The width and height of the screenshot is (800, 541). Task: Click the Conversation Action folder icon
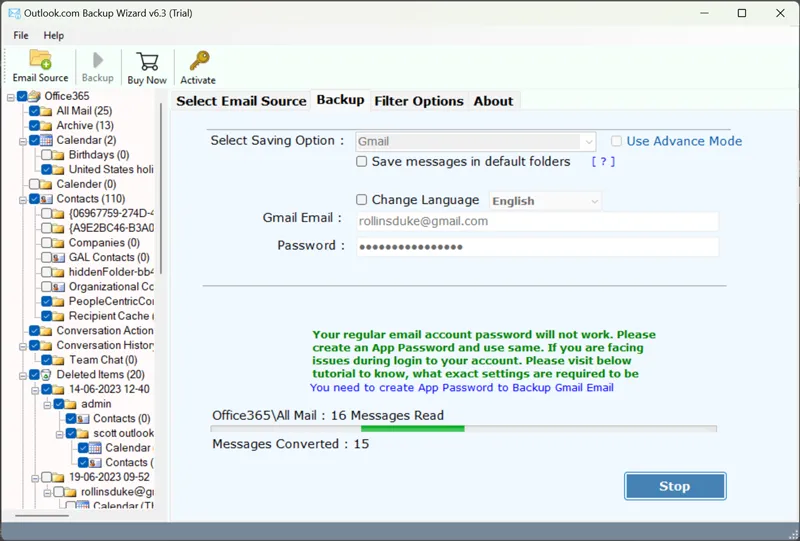pos(46,331)
